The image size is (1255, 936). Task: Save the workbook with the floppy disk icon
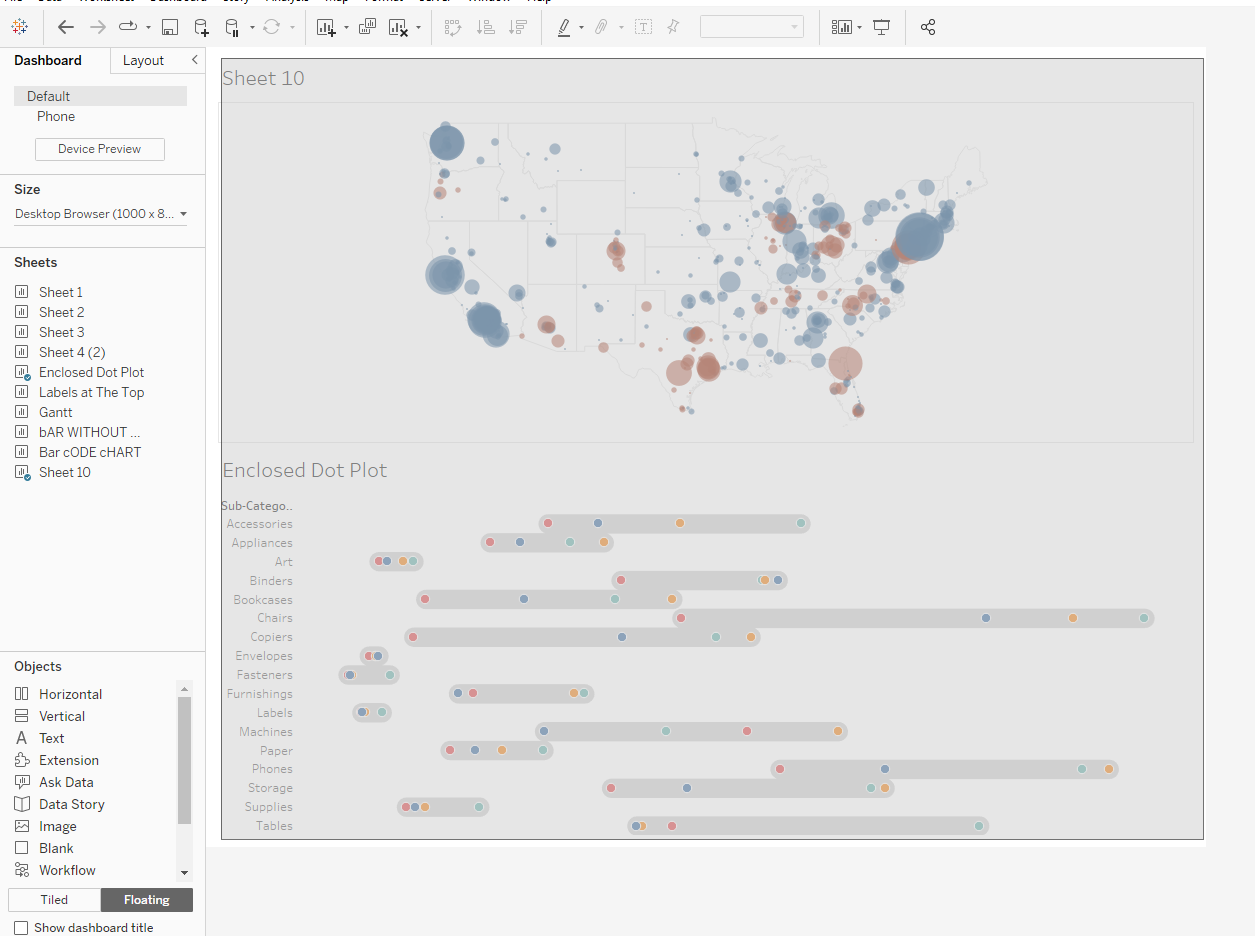170,27
